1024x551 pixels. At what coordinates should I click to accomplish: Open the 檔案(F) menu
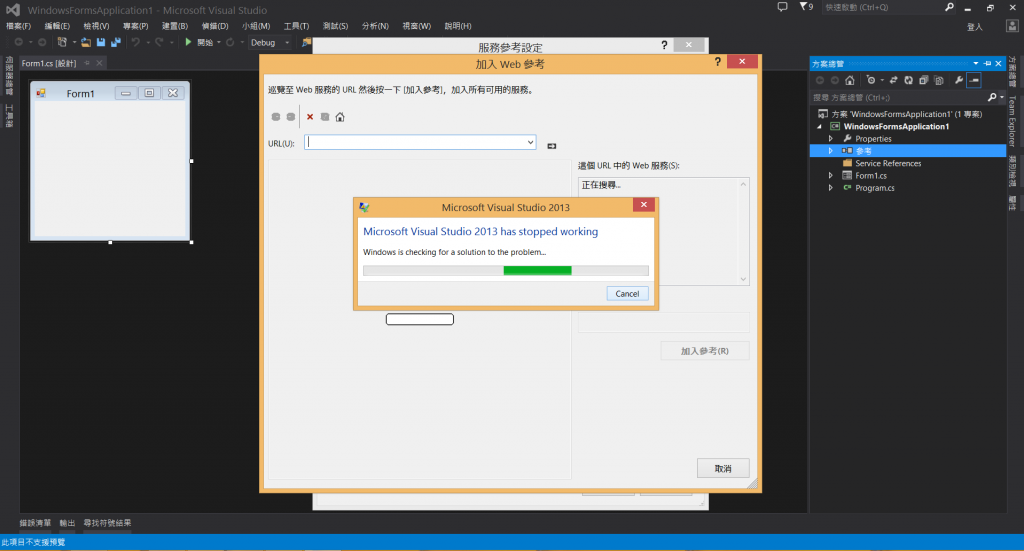[x=18, y=26]
